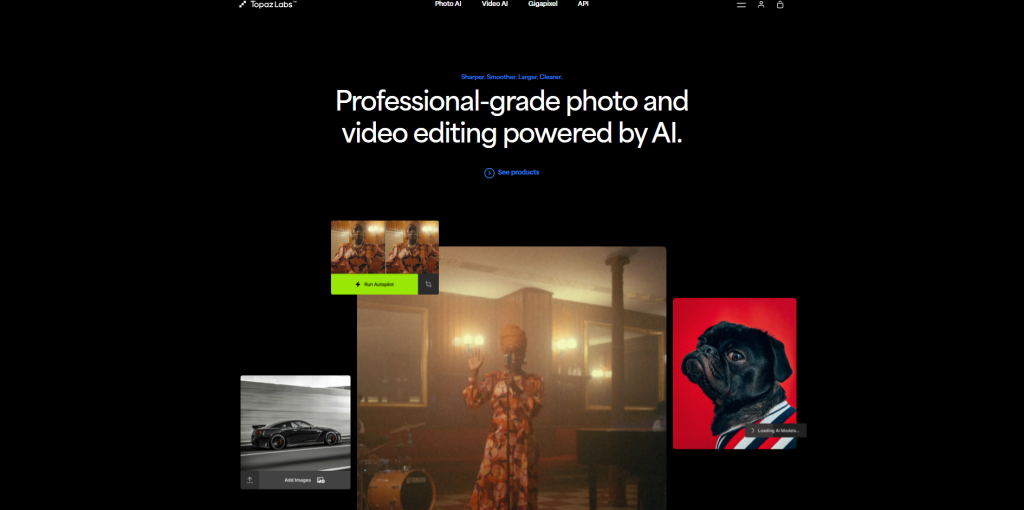
Task: Click the Topaz Labs logo
Action: 268,5
